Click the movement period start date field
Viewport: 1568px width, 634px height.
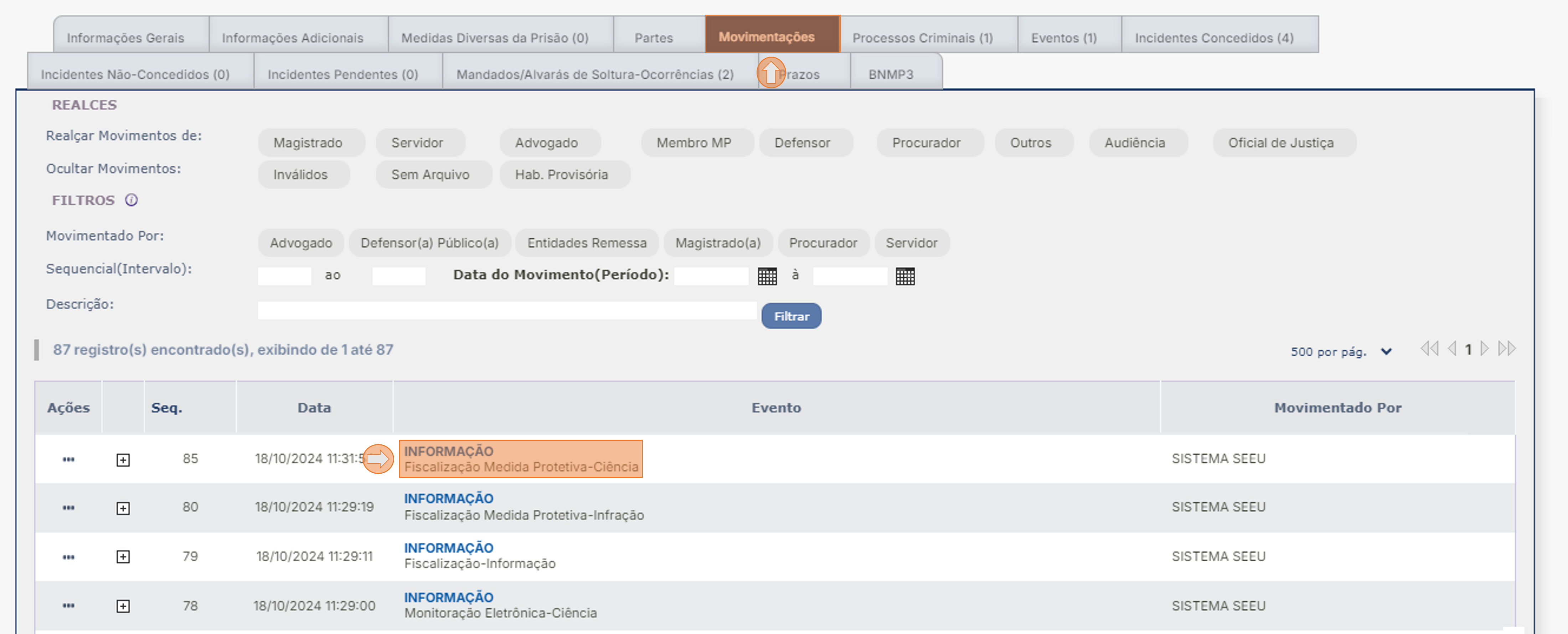[712, 276]
